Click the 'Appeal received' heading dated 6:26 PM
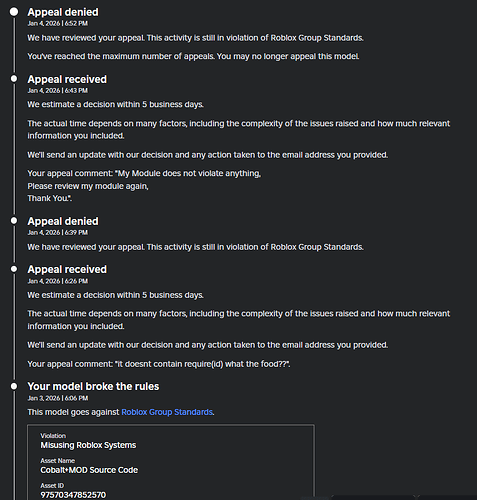 point(67,269)
